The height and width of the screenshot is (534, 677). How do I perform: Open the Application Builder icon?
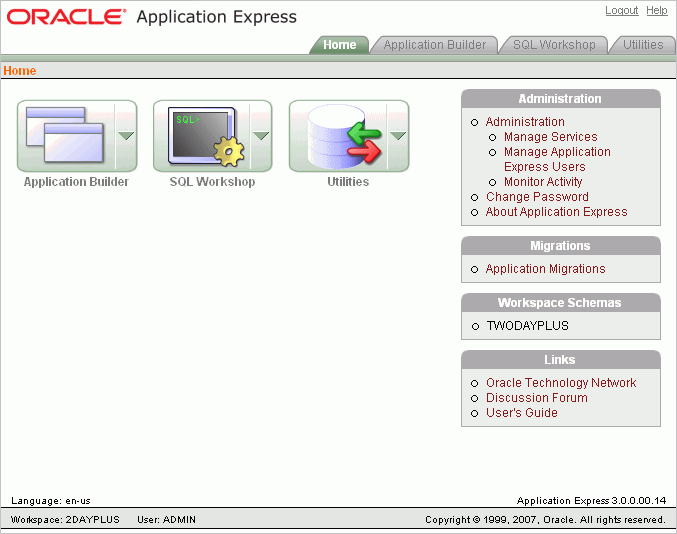coord(65,136)
